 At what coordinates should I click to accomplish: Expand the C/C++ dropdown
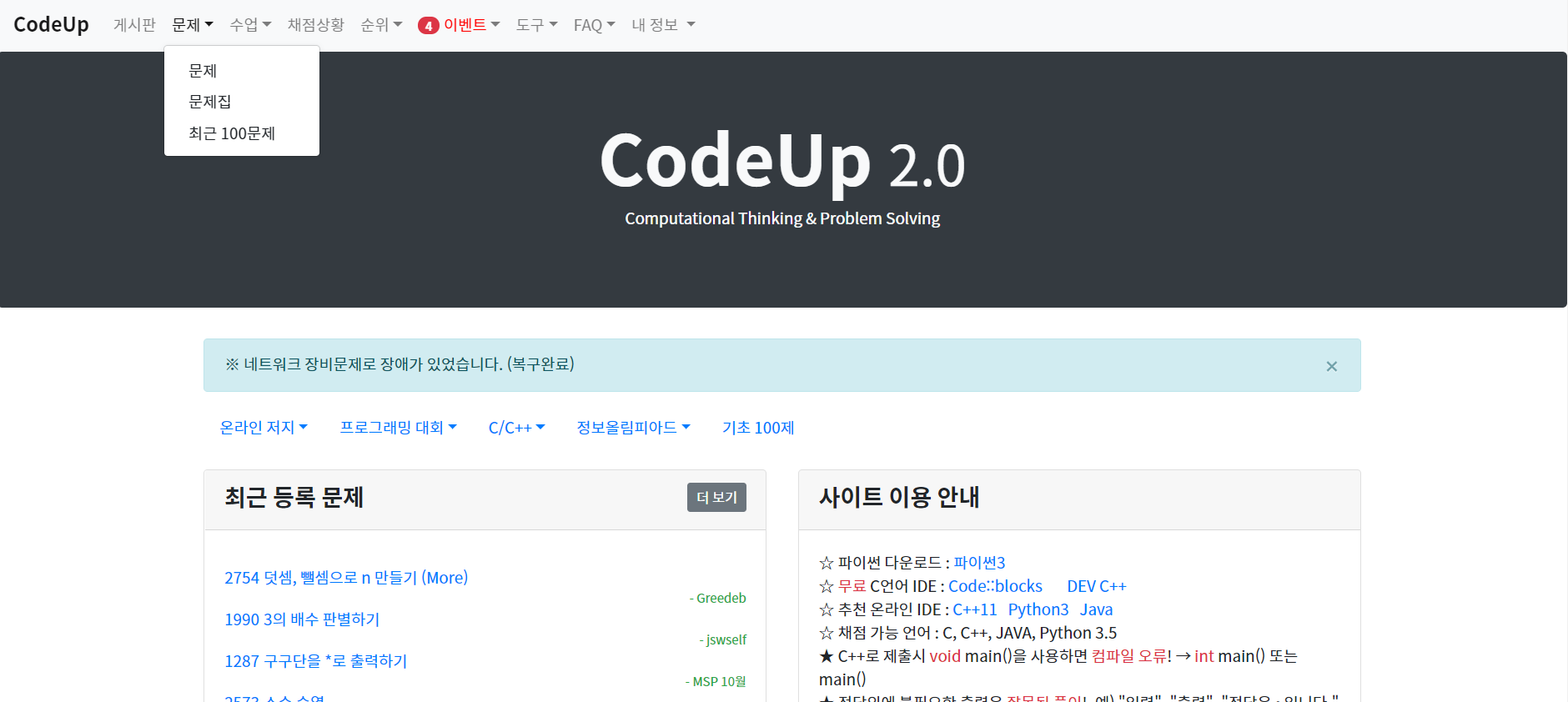pos(516,428)
